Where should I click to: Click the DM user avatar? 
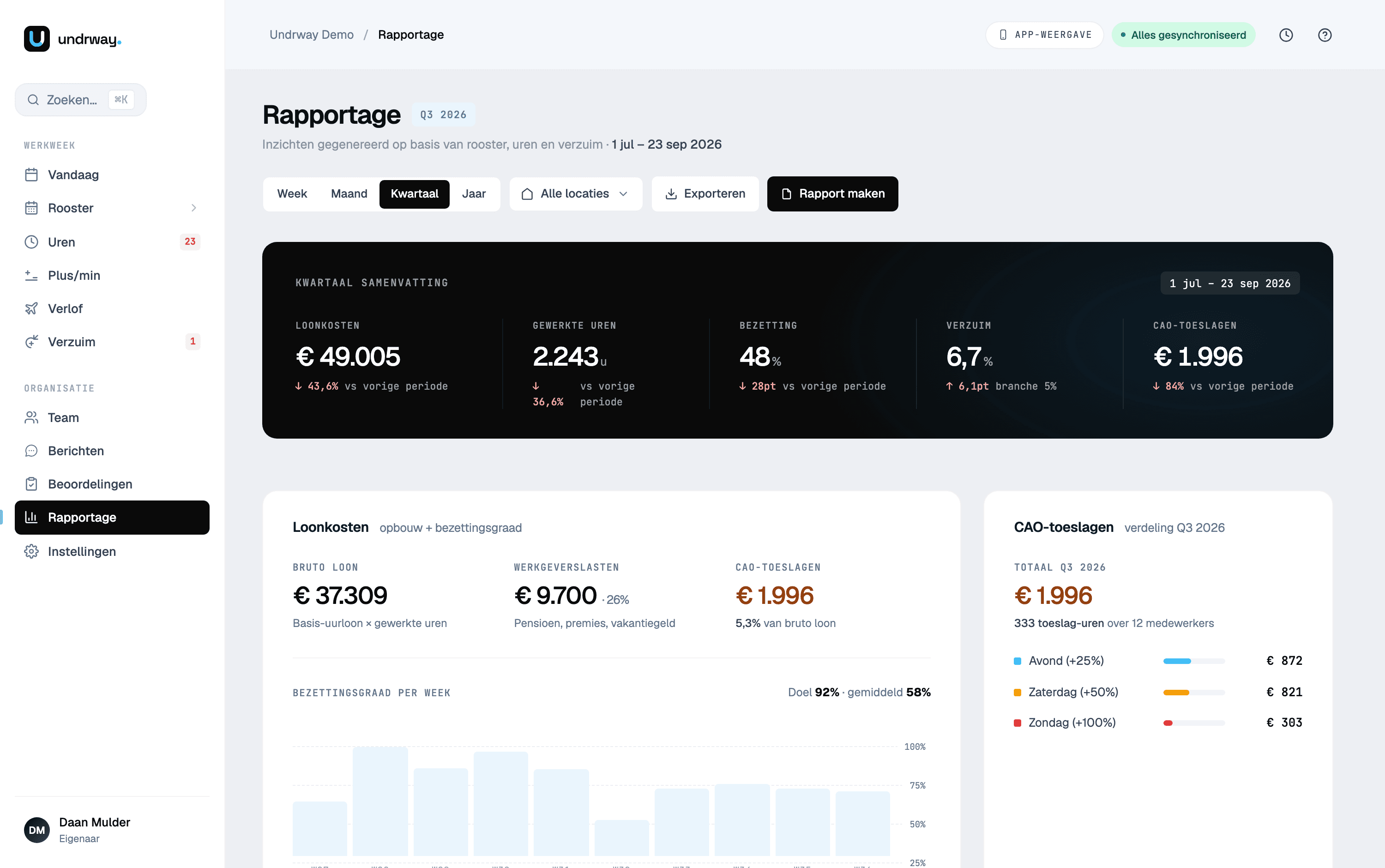pos(37,830)
